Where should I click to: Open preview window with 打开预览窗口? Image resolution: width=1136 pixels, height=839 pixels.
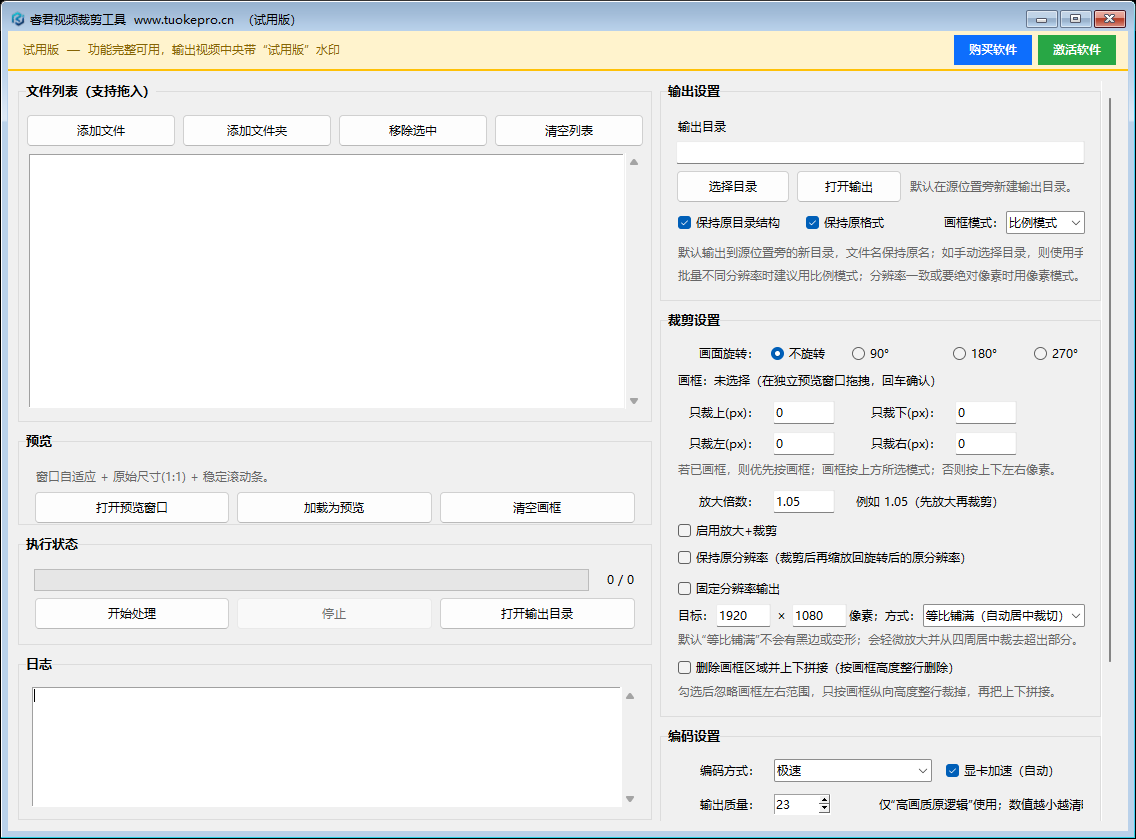132,508
